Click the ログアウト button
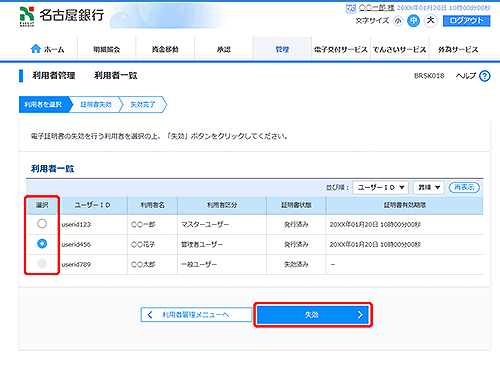Viewport: 500px width, 369px height. (466, 21)
